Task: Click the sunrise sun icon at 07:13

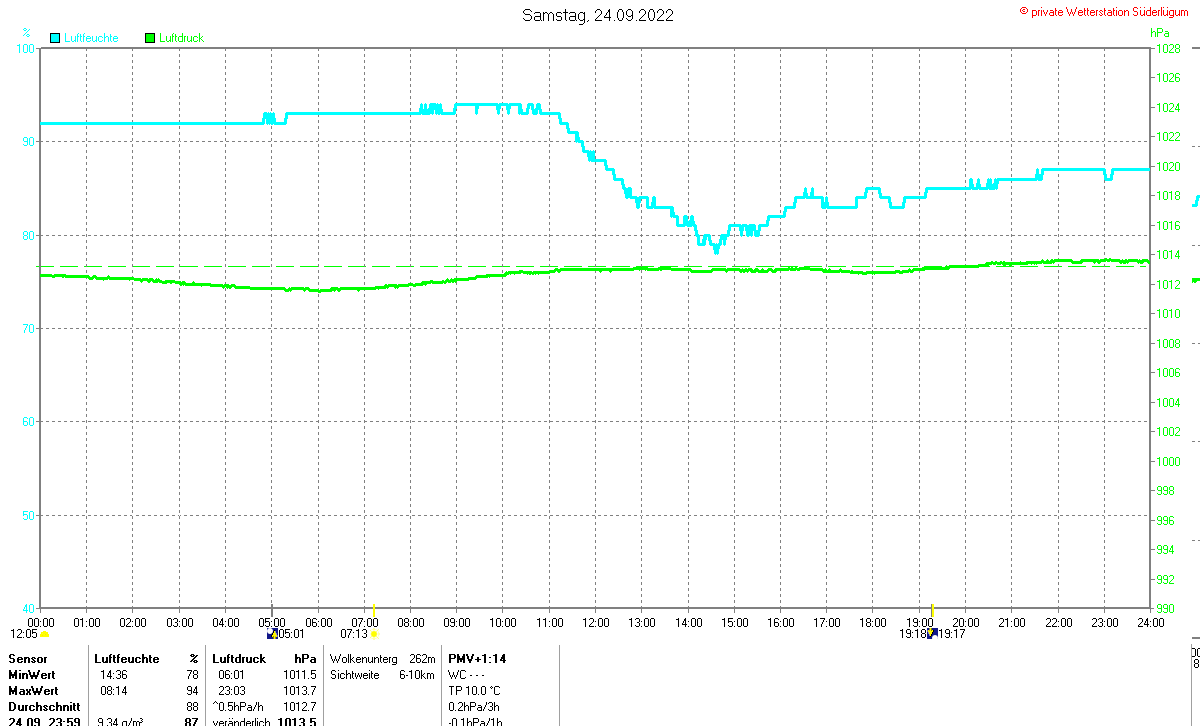Action: (374, 633)
